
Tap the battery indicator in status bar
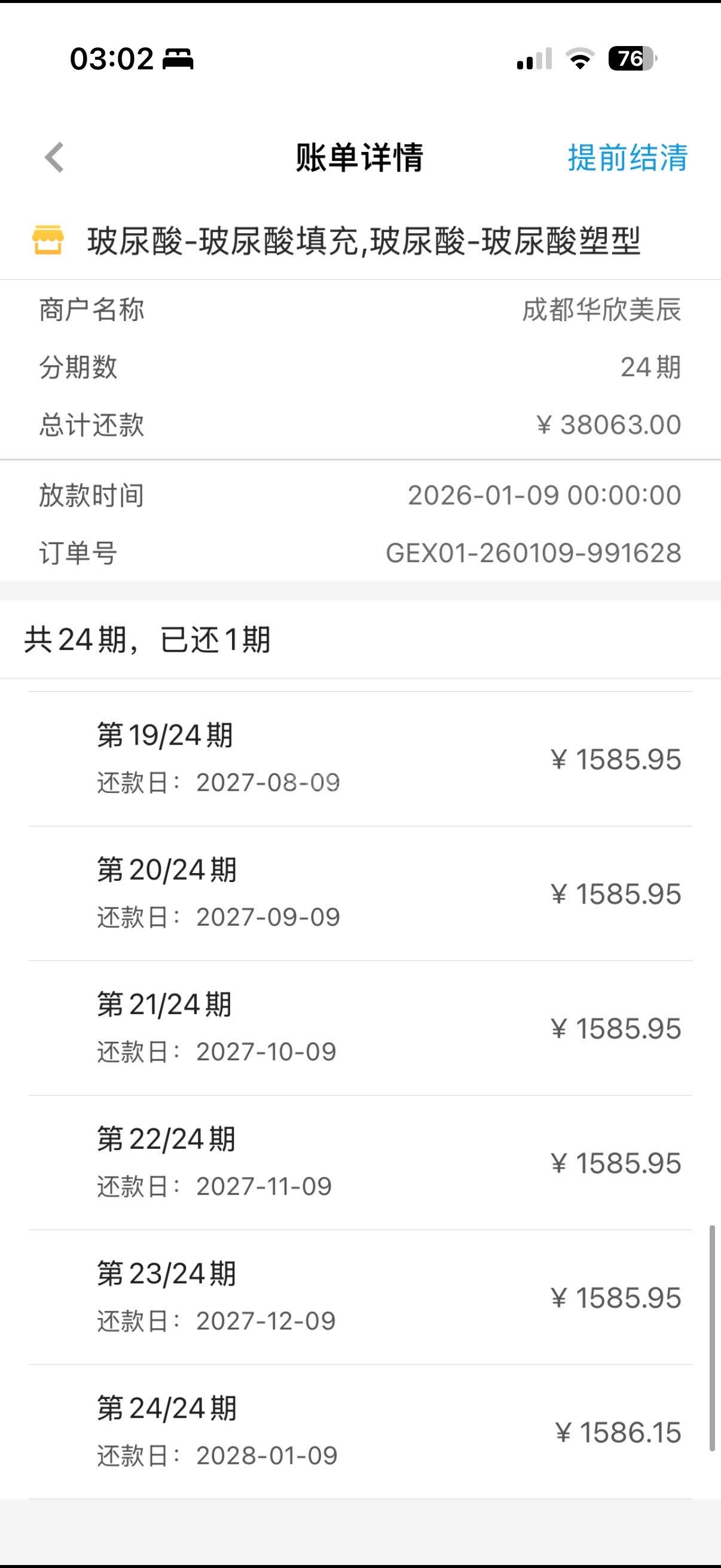[631, 59]
